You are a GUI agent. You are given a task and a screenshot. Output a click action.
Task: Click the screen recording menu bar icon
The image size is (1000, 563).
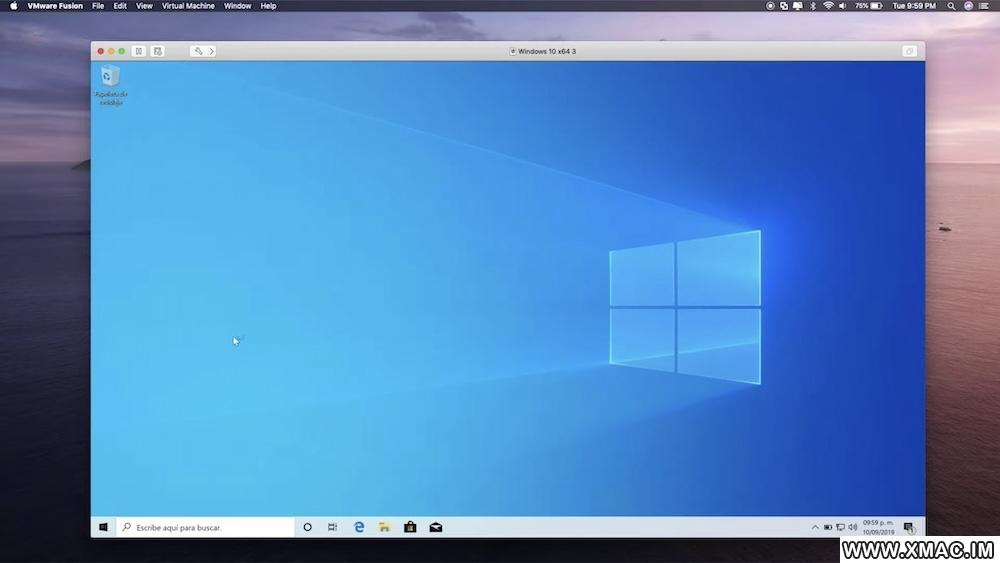(770, 6)
